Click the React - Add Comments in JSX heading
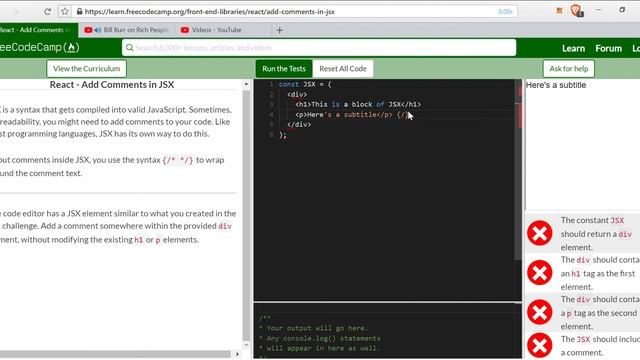 112,84
